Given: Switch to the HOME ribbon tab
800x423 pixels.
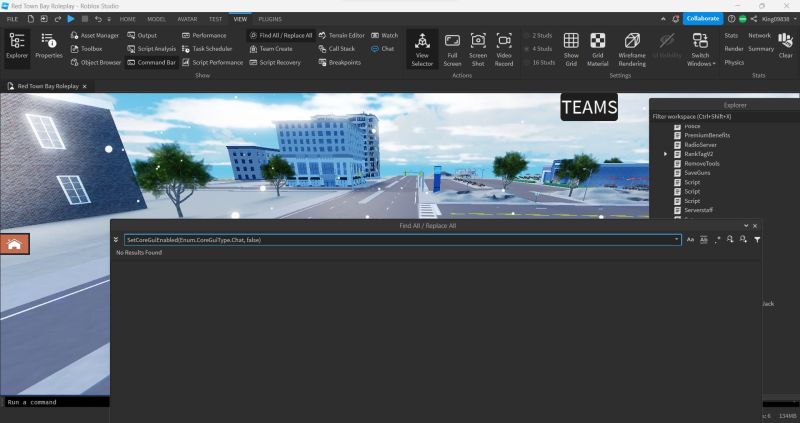Looking at the screenshot, I should pos(128,19).
